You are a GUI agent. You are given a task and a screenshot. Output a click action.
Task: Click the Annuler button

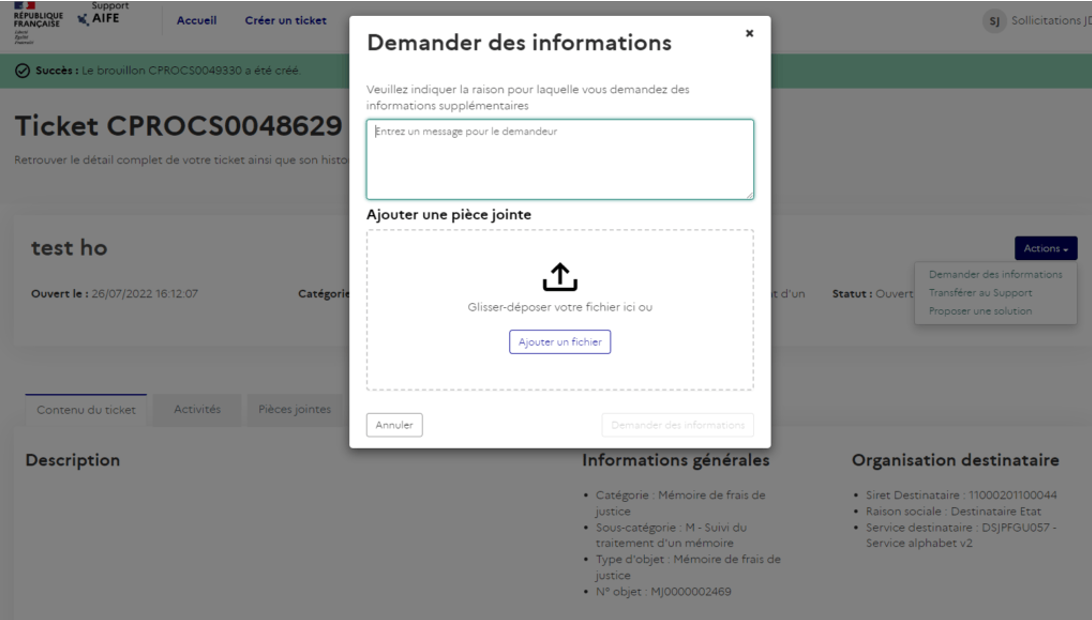(394, 424)
